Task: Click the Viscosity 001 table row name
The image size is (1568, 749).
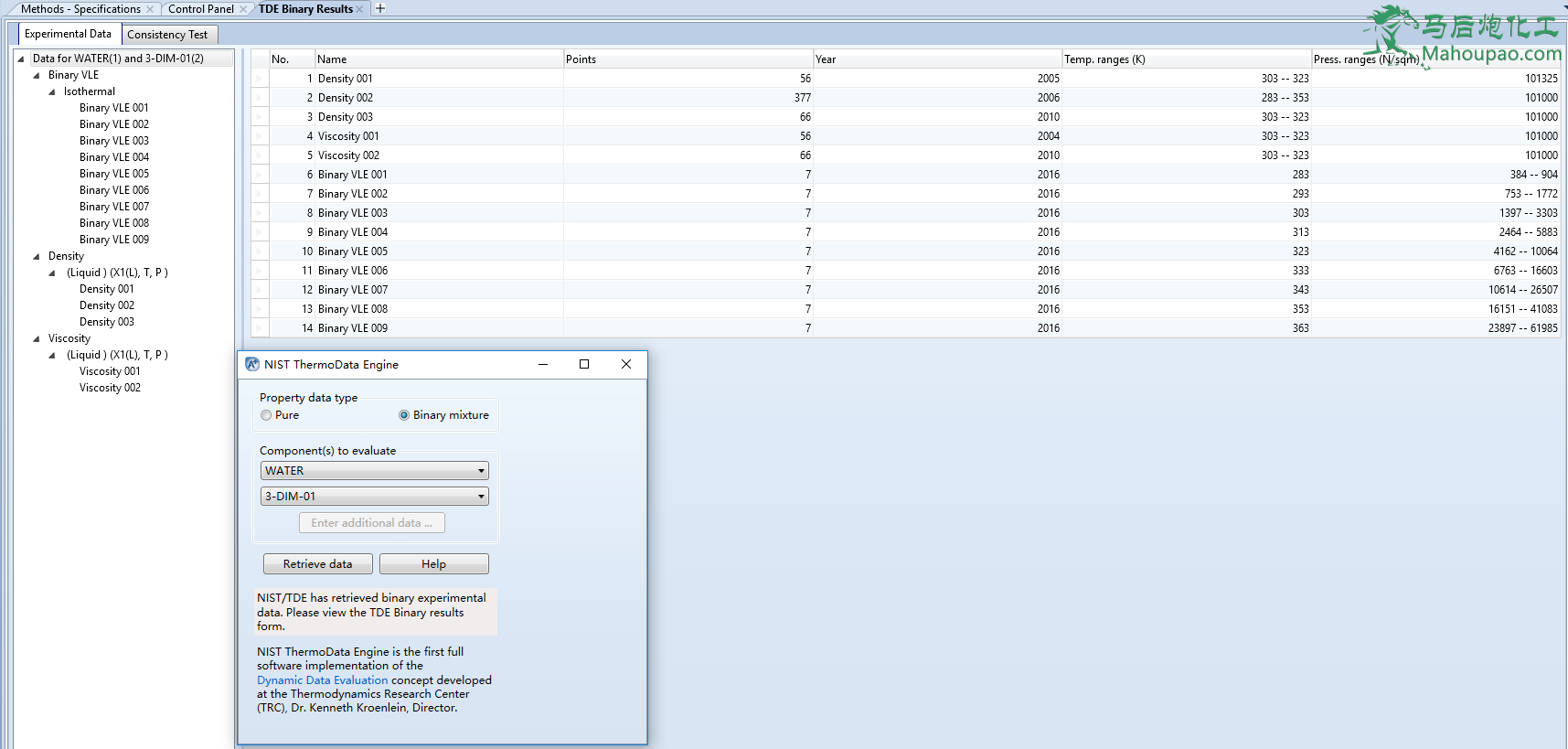Action: 348,136
